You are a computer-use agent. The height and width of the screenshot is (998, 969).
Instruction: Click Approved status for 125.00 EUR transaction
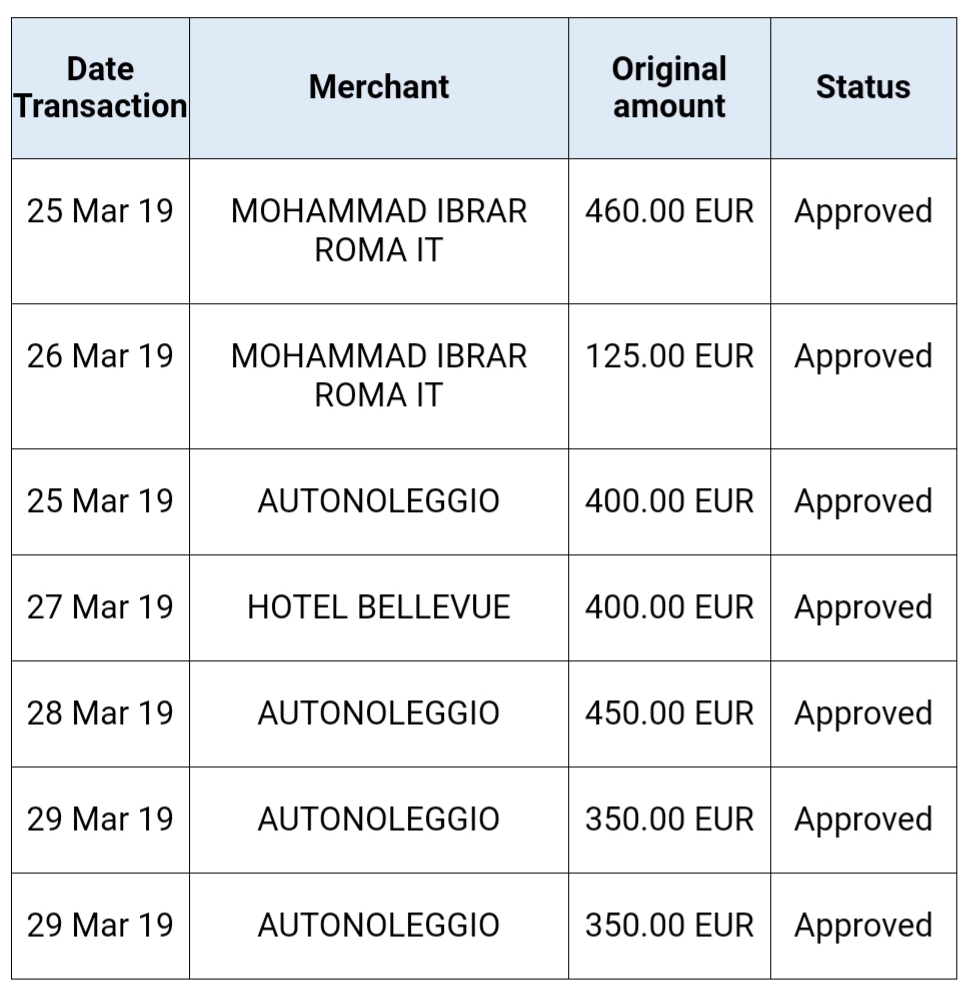click(x=863, y=357)
